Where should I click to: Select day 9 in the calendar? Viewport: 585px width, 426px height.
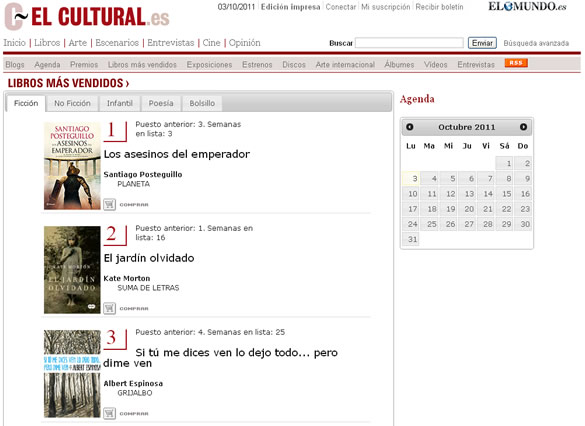coord(523,179)
